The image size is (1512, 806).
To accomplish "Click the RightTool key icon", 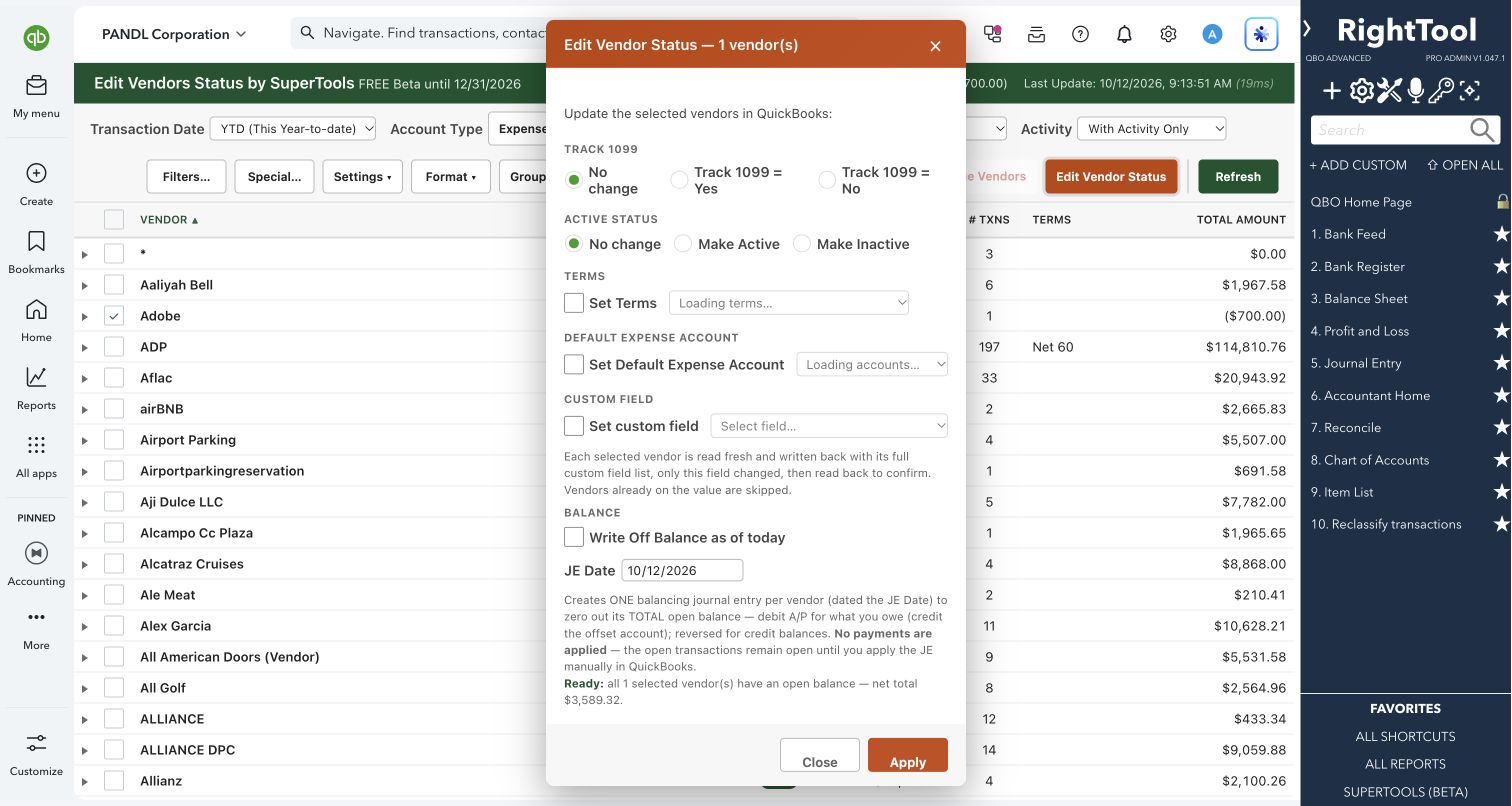I will tap(1441, 92).
